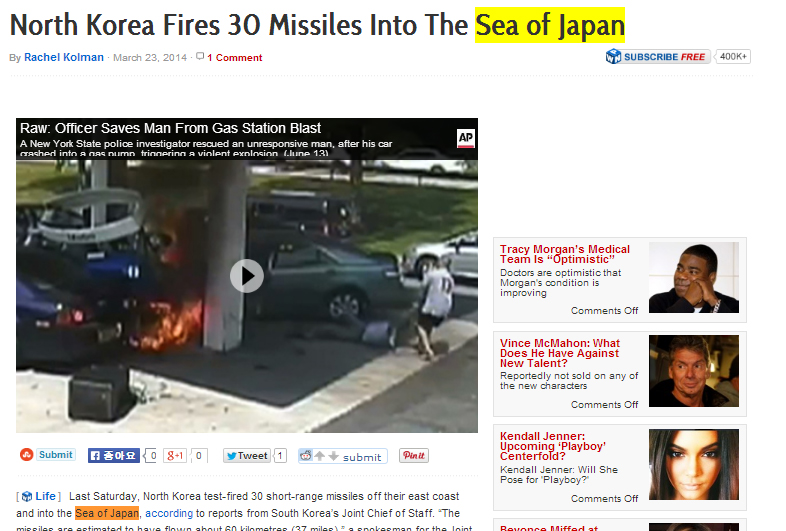This screenshot has height=531, width=786.
Task: Open the Tracy Morgan's Medical Team headline
Action: (x=565, y=254)
